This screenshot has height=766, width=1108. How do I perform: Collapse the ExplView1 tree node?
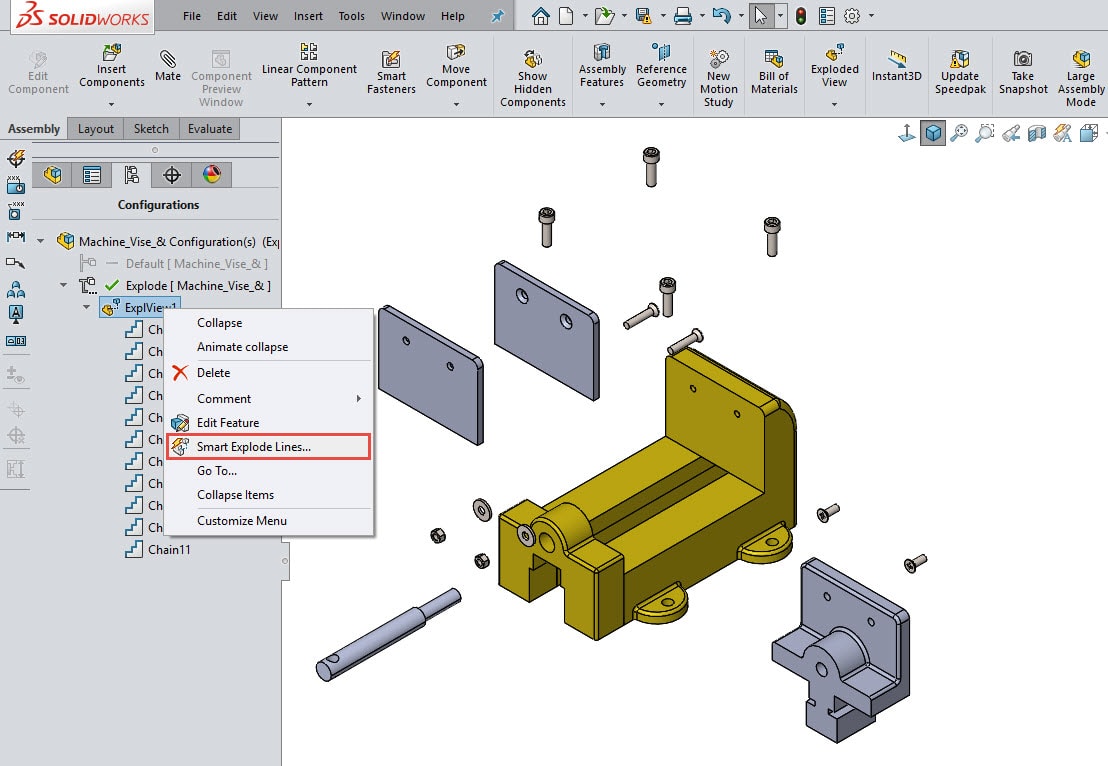[x=86, y=307]
